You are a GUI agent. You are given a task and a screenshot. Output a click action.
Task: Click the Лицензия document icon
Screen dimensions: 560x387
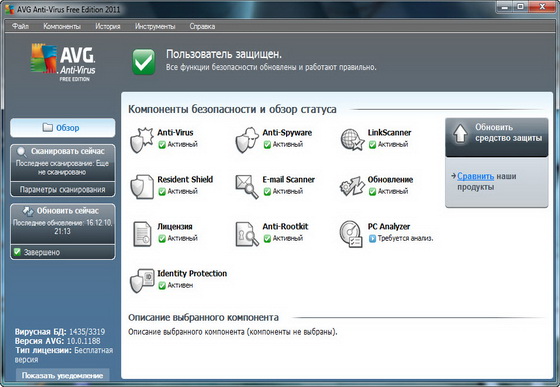click(142, 234)
